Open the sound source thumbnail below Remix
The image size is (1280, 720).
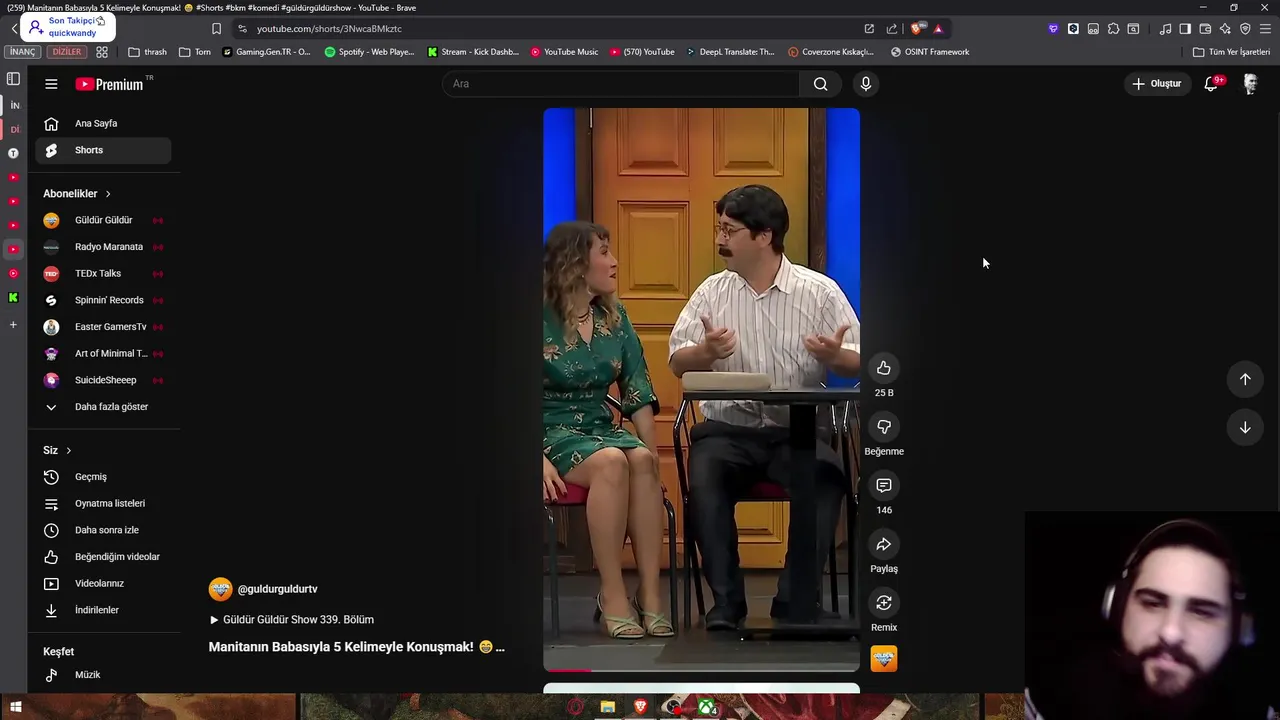click(x=884, y=659)
